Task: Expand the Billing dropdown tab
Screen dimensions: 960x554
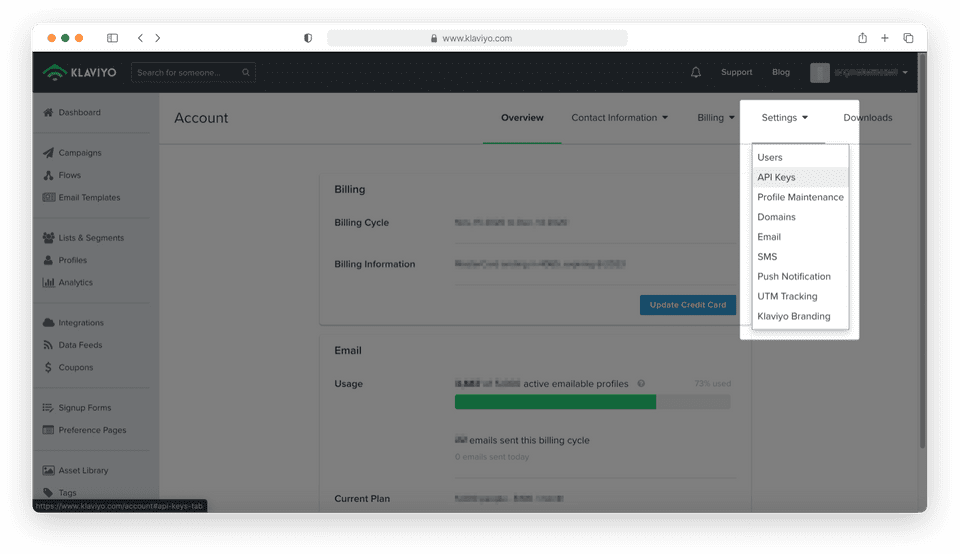Action: point(716,118)
